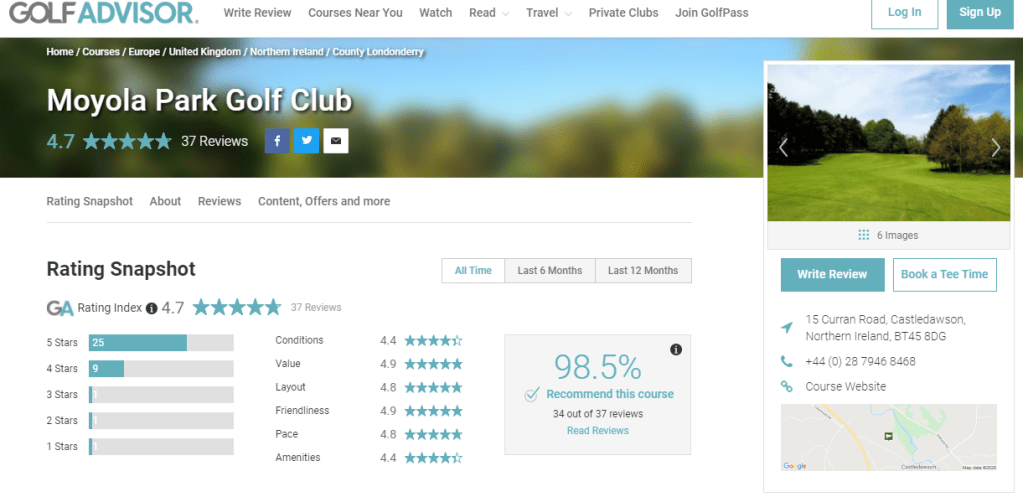Click the 1 Stars rating bar
Screen dimensions: 1023x497
coord(161,447)
